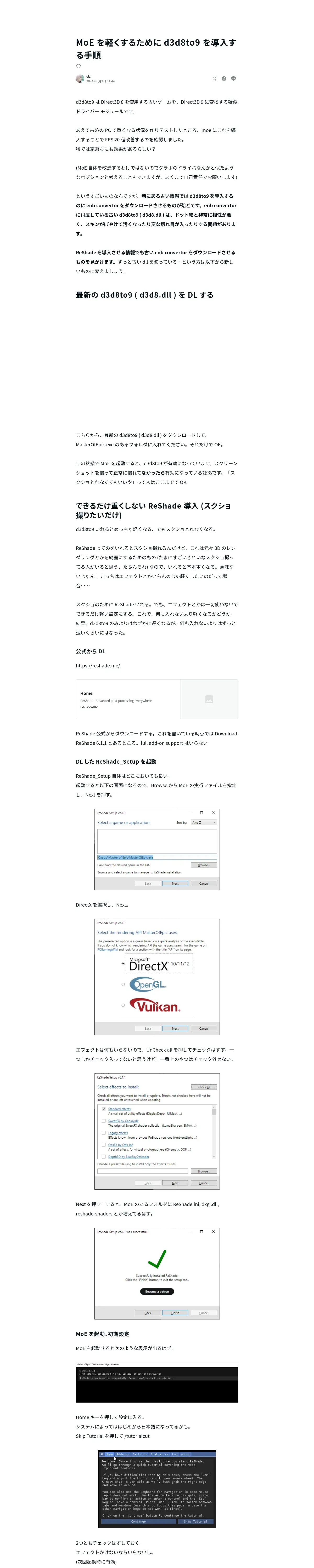Open the Depth3D by BlueSkyDefender link
The height and width of the screenshot is (1568, 314).
point(129,1156)
